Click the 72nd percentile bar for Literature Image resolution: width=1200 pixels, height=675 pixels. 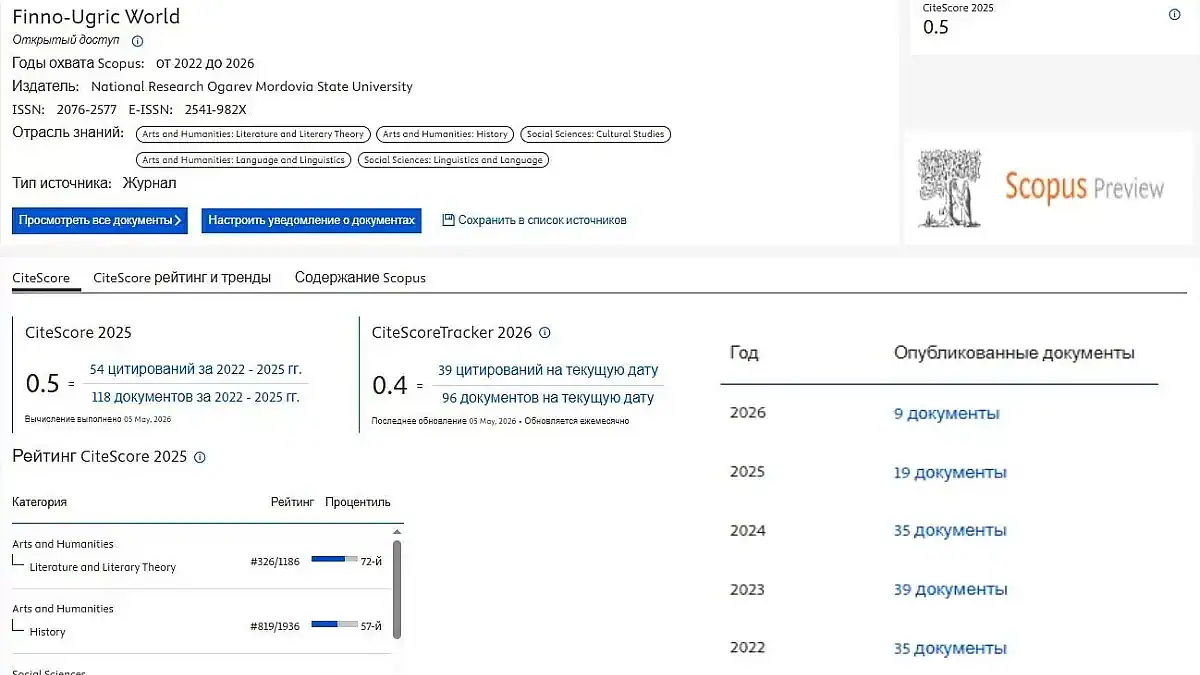click(x=334, y=560)
